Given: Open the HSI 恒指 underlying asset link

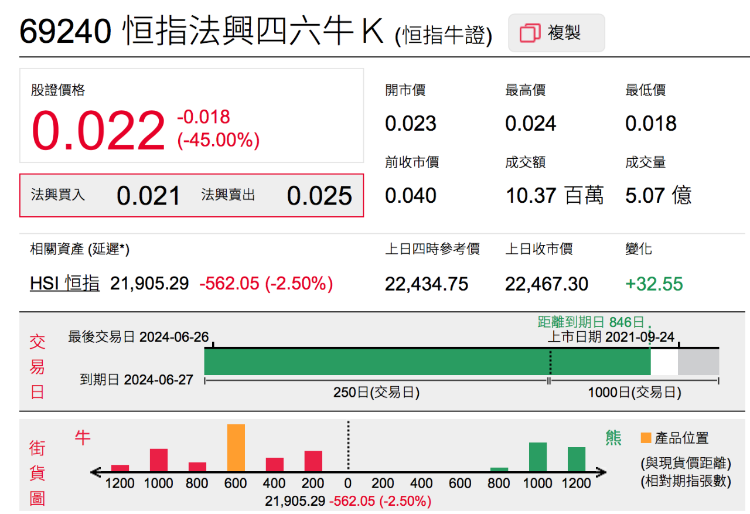Looking at the screenshot, I should click(65, 284).
